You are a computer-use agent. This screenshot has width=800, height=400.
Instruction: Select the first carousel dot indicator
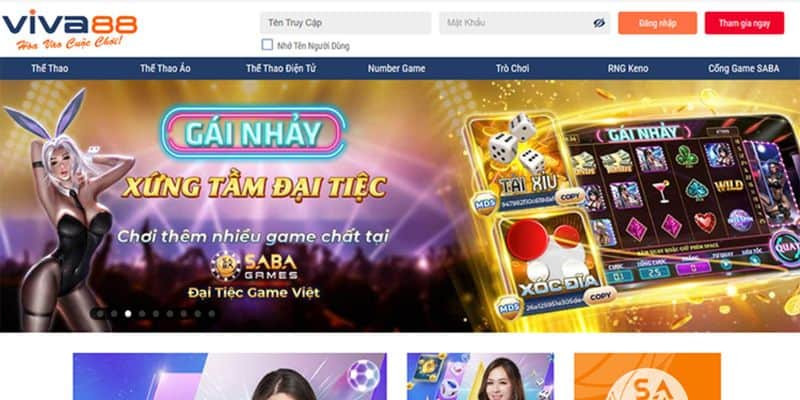pos(100,313)
